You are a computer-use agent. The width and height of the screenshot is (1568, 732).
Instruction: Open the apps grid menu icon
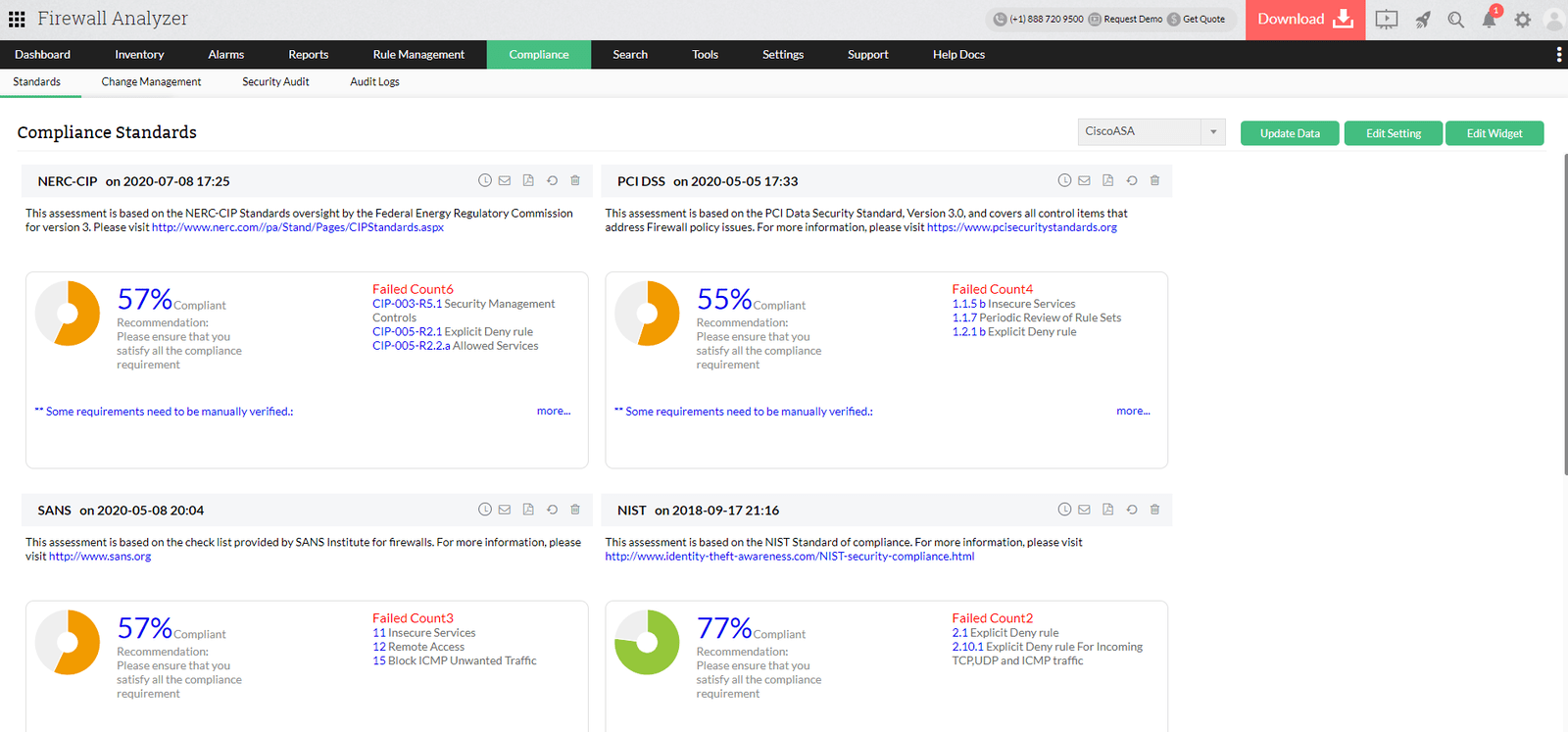[17, 19]
